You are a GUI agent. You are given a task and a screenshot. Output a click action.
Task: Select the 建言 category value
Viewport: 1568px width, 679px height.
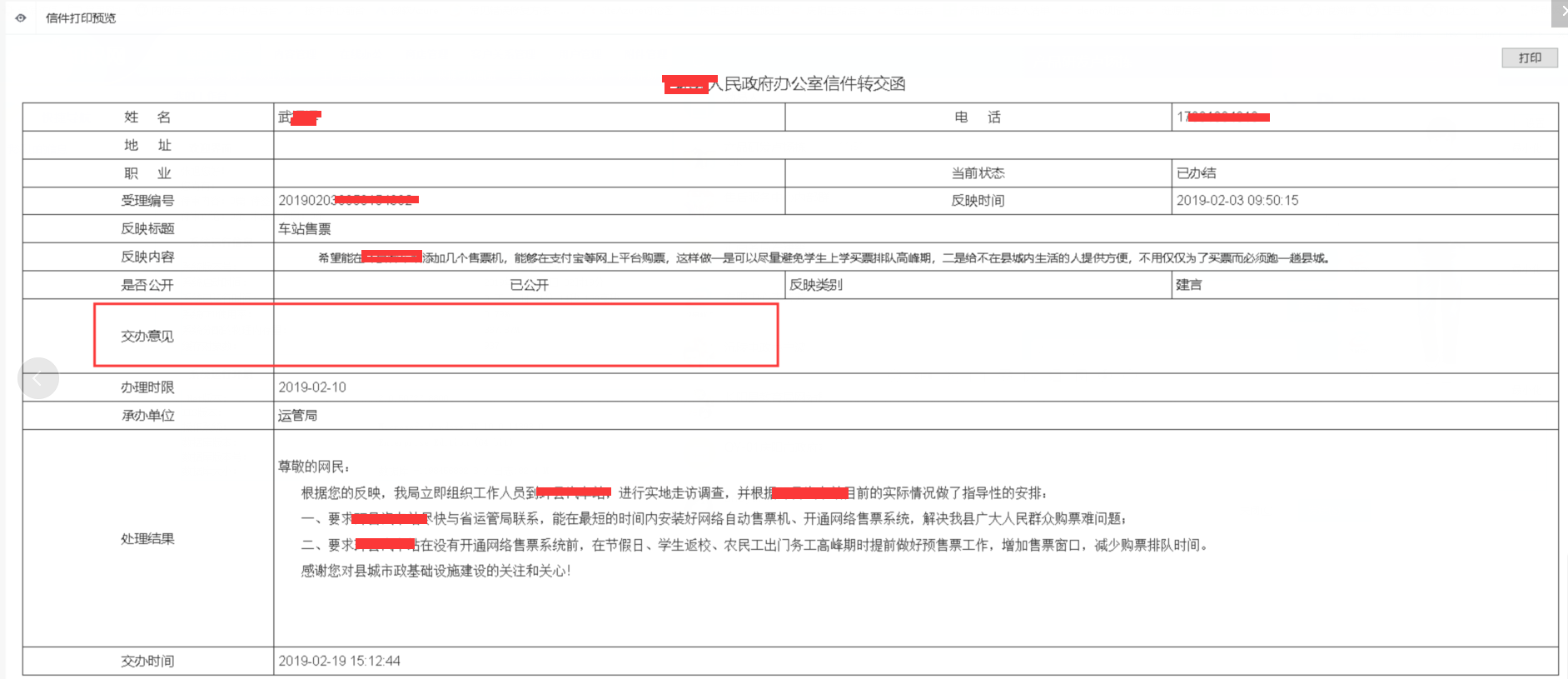1188,285
